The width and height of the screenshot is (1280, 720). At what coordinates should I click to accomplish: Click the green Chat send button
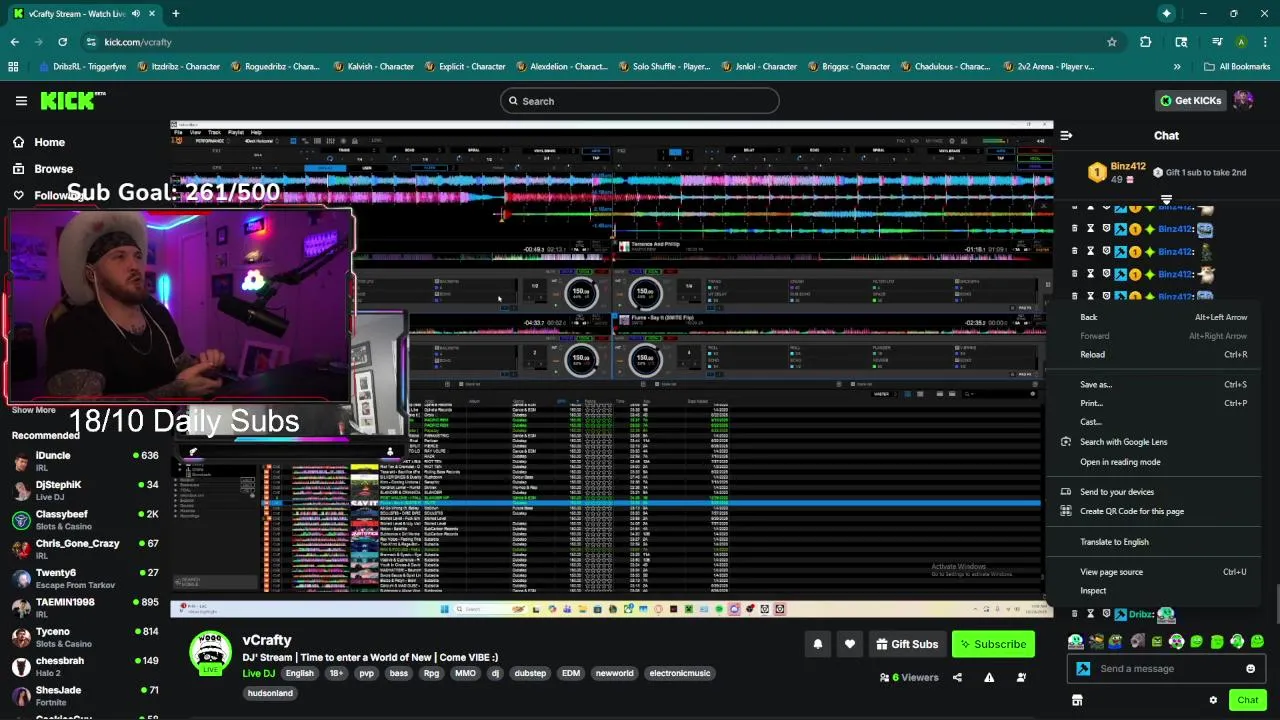click(x=1247, y=700)
